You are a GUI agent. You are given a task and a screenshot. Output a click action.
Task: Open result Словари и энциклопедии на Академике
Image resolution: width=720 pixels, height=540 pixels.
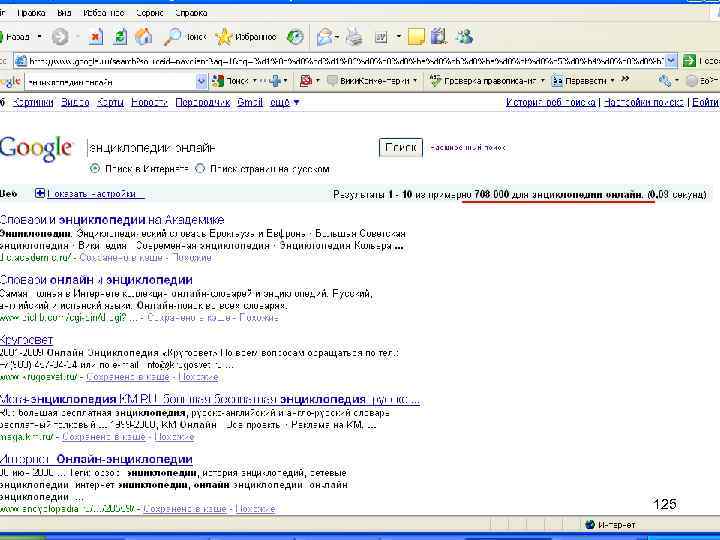112,219
